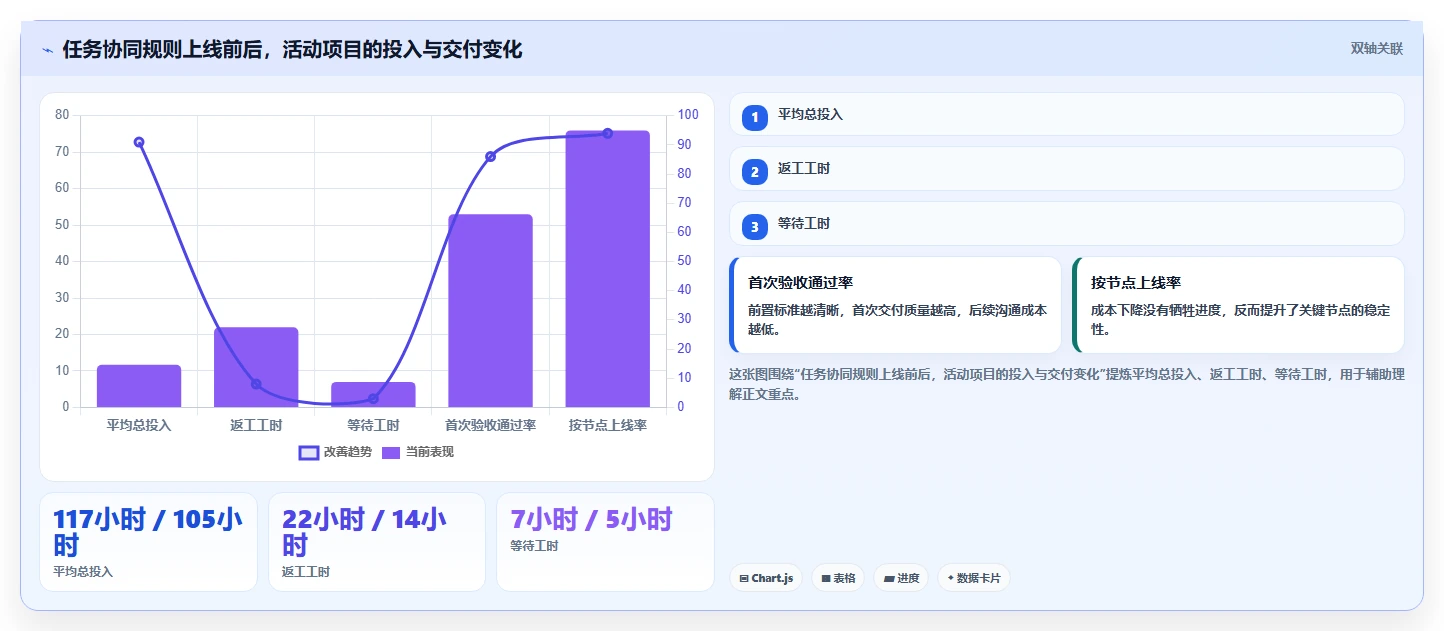Click the summary paragraph starting 这张图围绕

click(x=1067, y=384)
